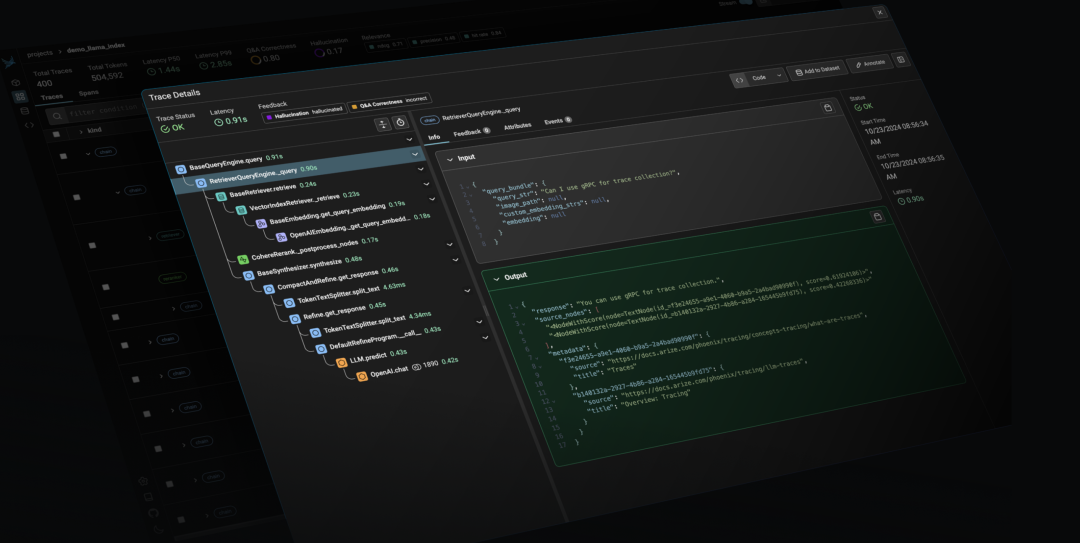Image resolution: width=1080 pixels, height=543 pixels.
Task: Tick the checkbox of the reranker row
Action: click(105, 287)
